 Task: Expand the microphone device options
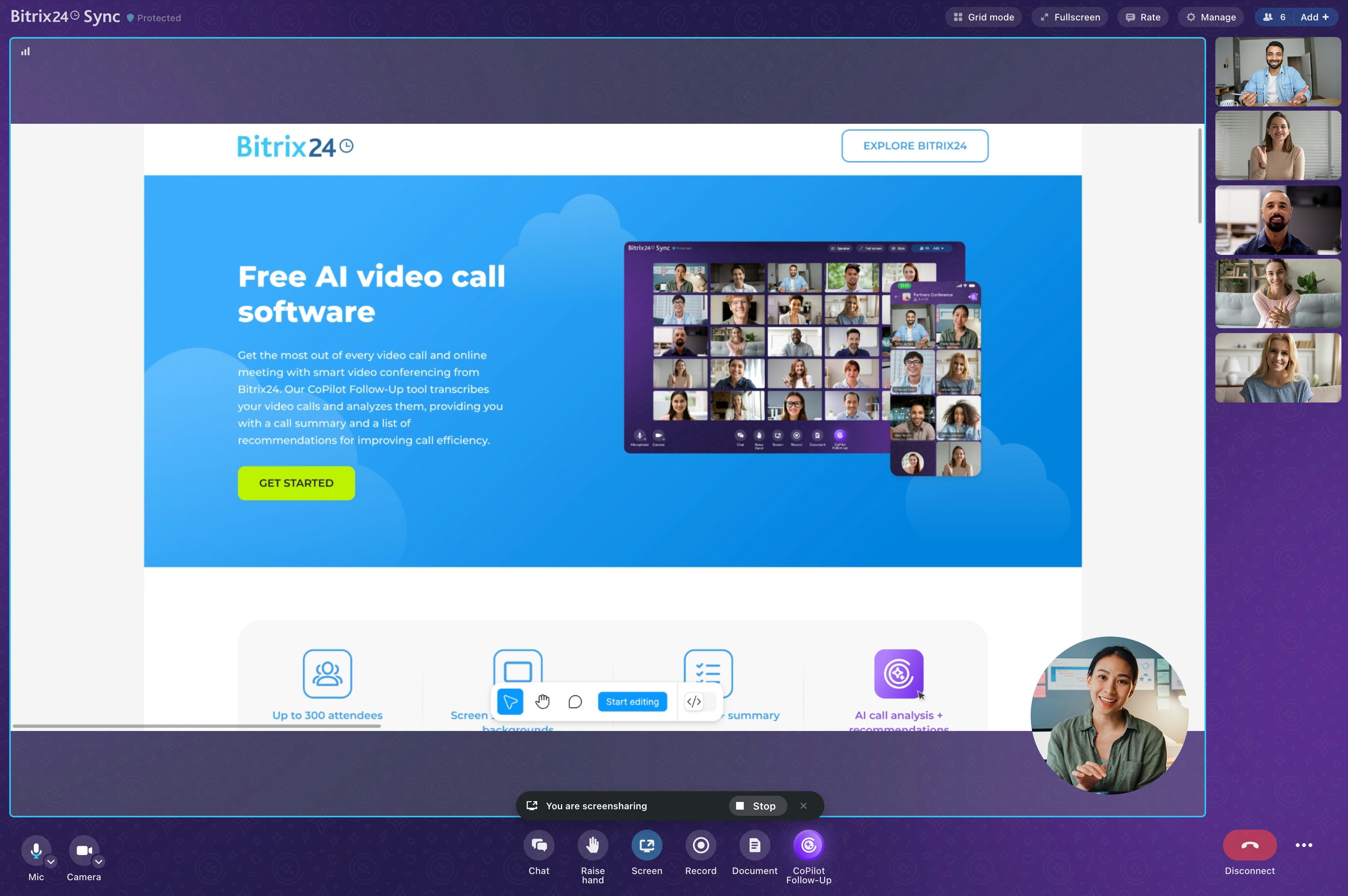50,862
